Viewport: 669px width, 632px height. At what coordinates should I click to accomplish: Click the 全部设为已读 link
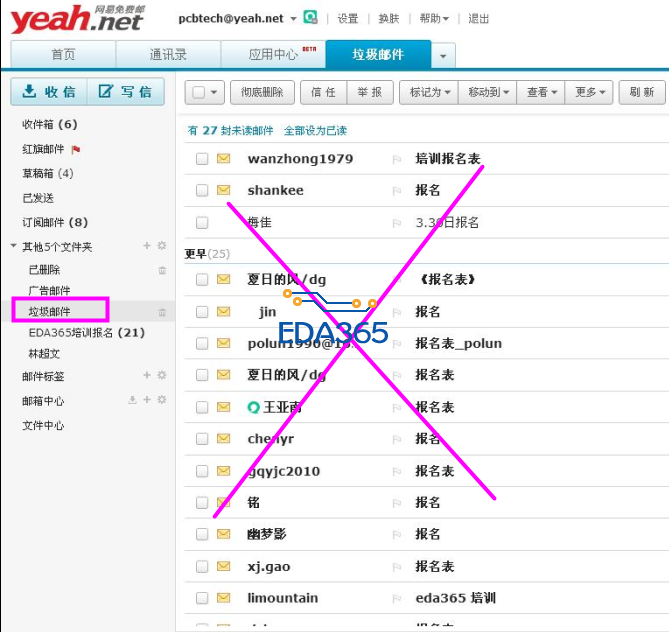click(x=315, y=131)
